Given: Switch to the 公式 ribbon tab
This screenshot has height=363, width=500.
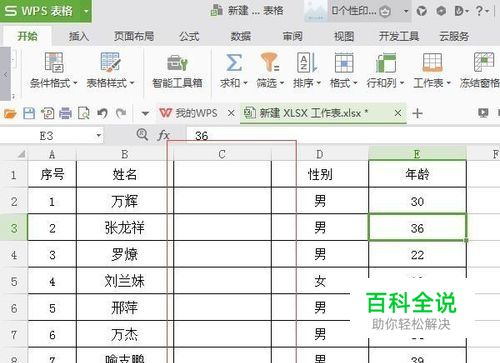Looking at the screenshot, I should point(189,36).
